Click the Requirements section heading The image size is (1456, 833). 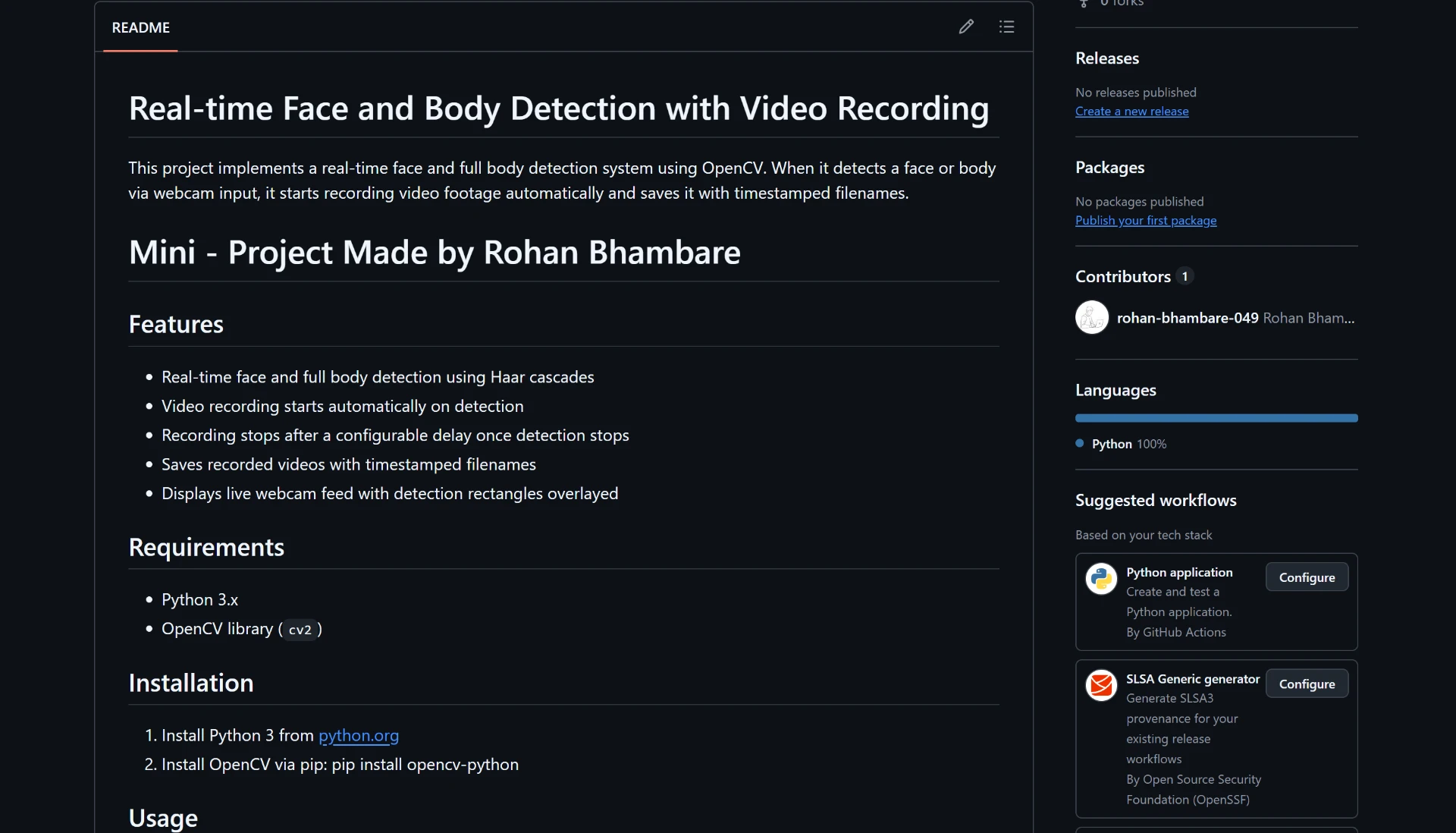[x=206, y=547]
